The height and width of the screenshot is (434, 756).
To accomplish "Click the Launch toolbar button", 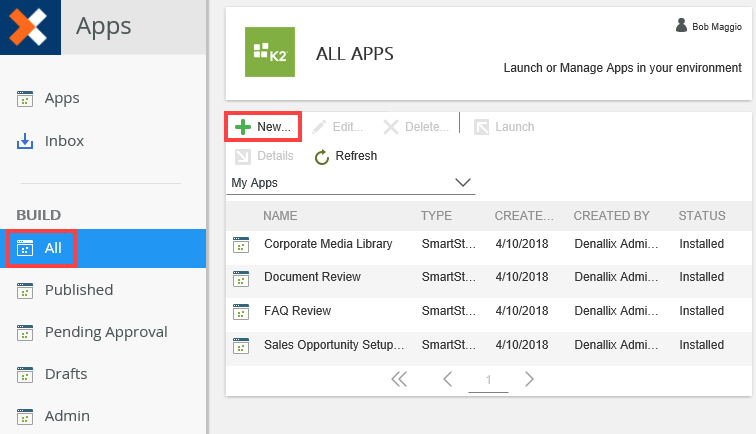I will point(504,127).
